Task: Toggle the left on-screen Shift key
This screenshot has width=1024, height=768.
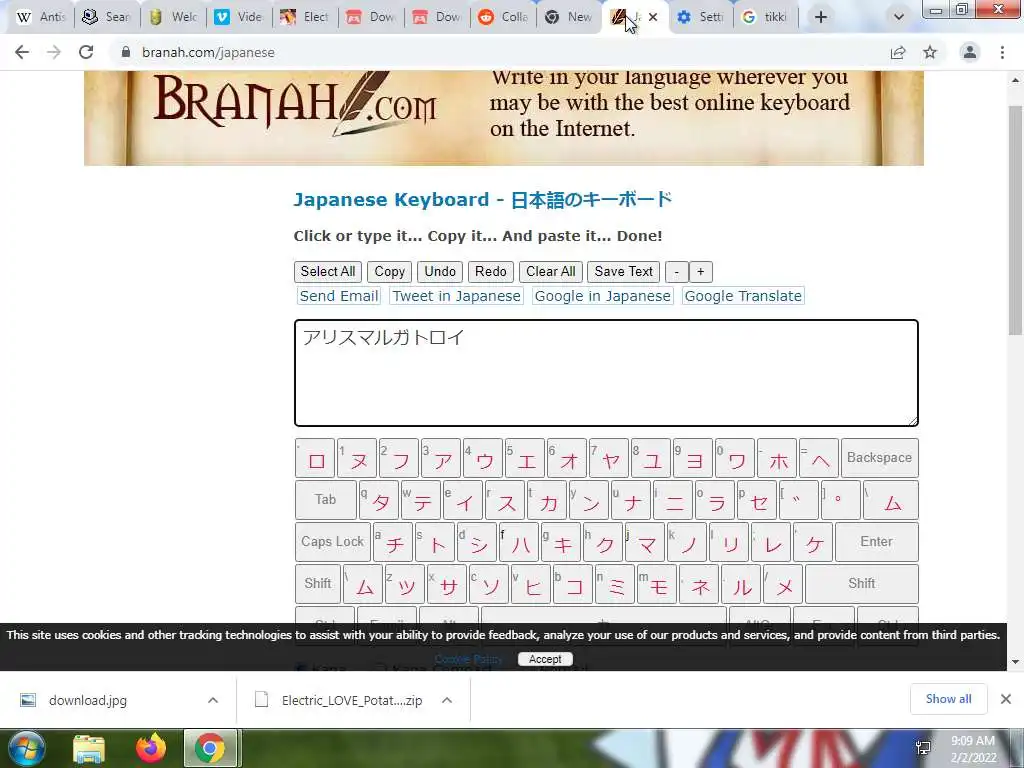Action: 318,583
